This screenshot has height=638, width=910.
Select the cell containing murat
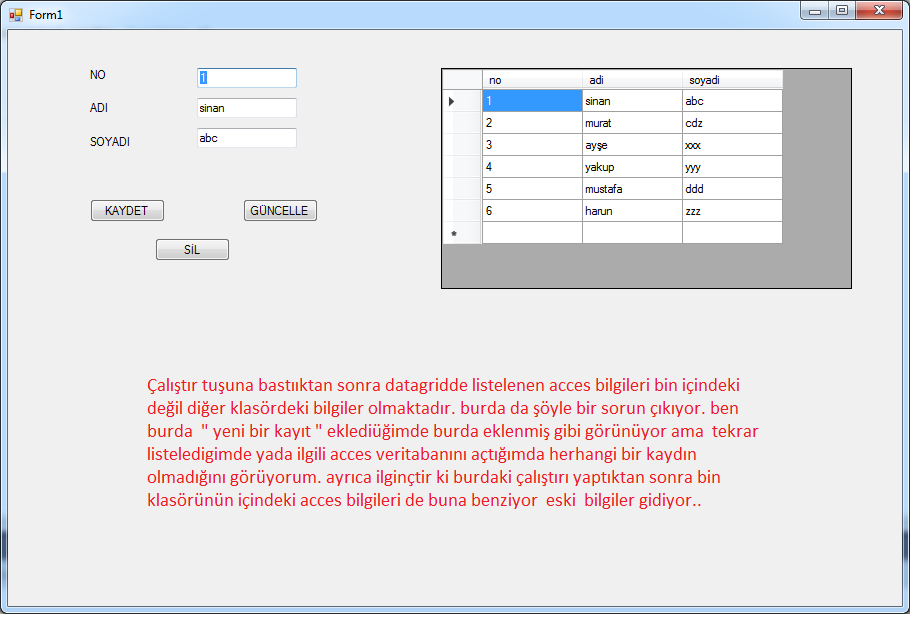(x=631, y=123)
